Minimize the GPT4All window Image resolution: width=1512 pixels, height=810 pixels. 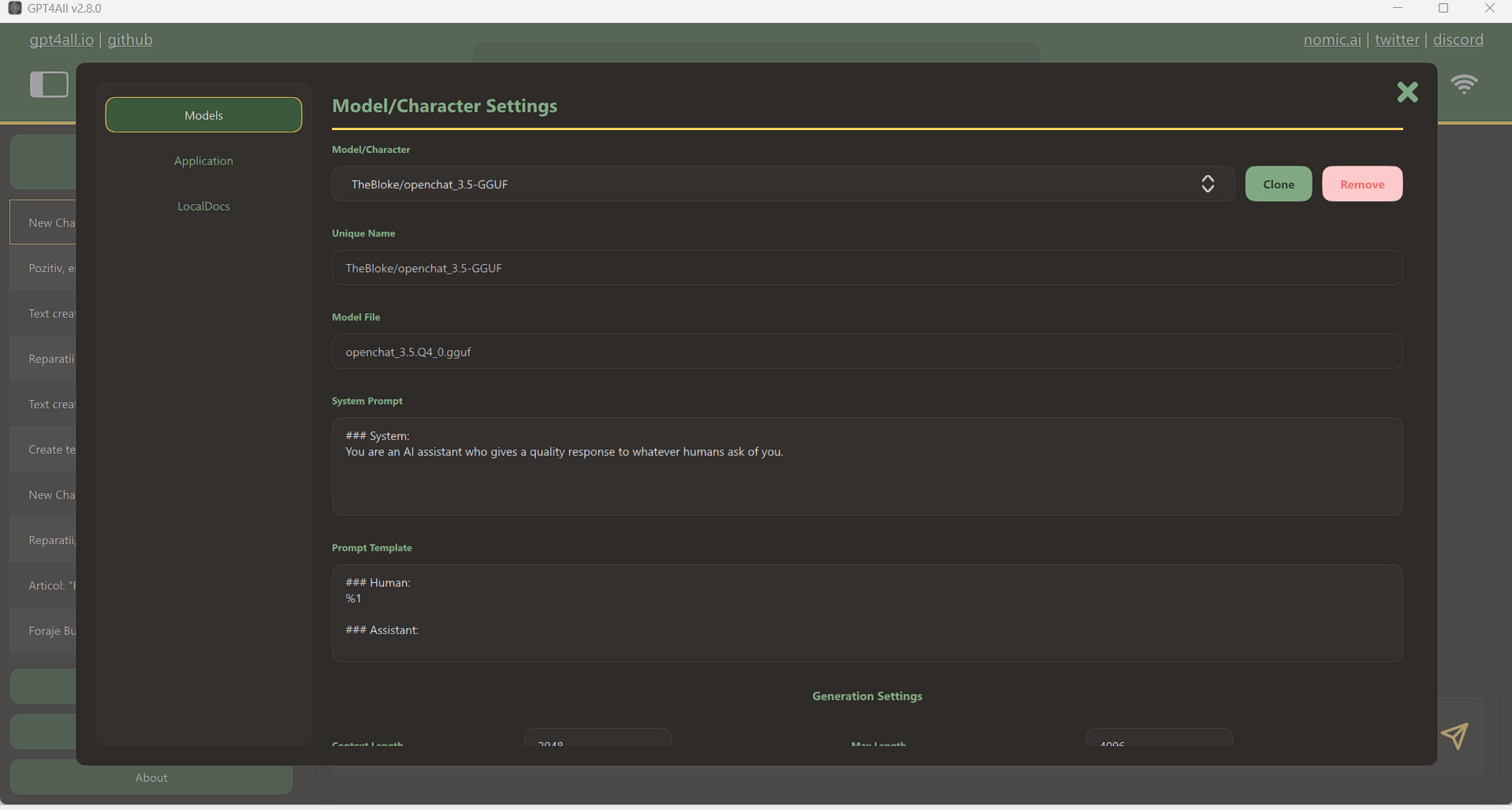(1398, 9)
